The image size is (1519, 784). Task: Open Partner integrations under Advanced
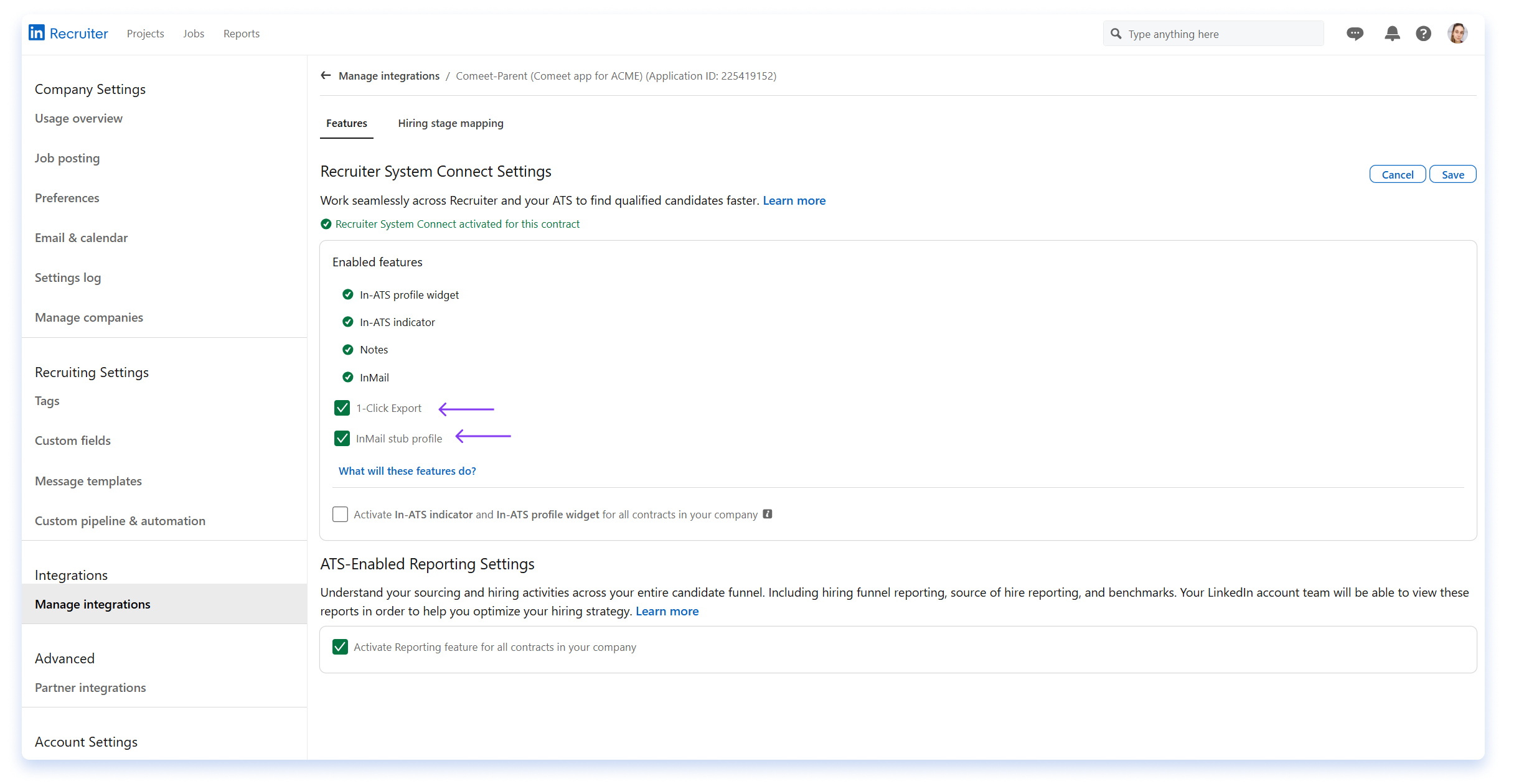[x=90, y=688]
